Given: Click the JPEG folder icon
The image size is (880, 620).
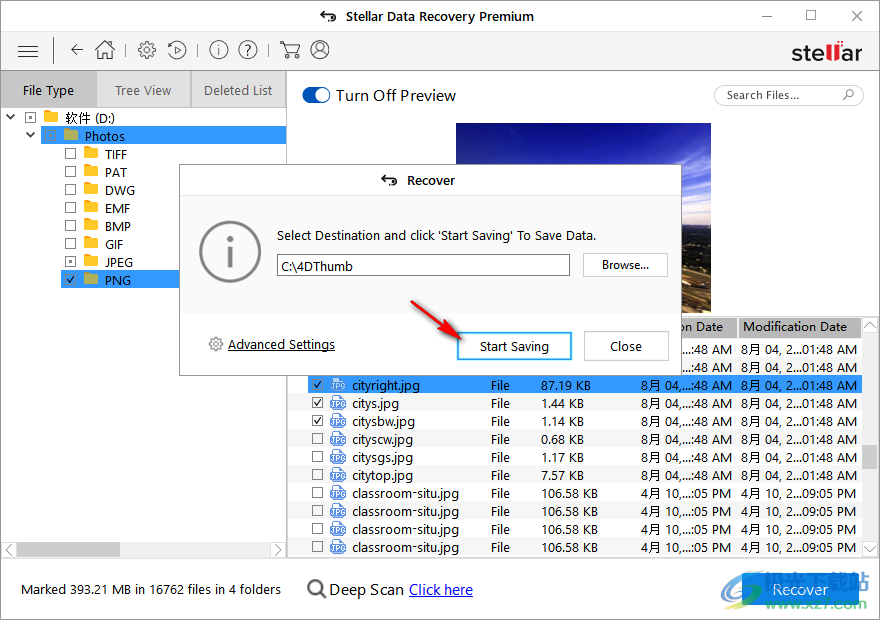Looking at the screenshot, I should [x=91, y=260].
